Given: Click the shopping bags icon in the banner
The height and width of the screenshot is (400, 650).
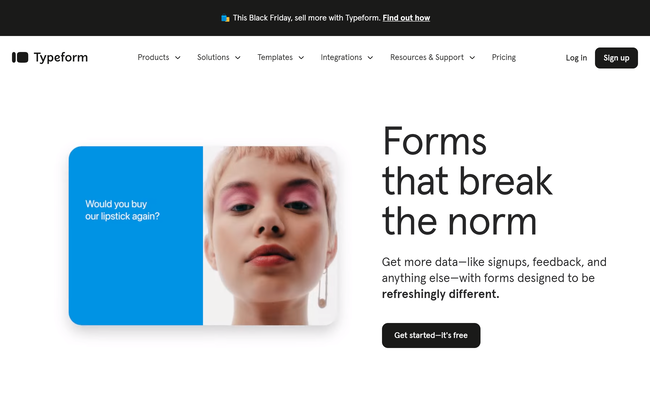Looking at the screenshot, I should point(225,18).
